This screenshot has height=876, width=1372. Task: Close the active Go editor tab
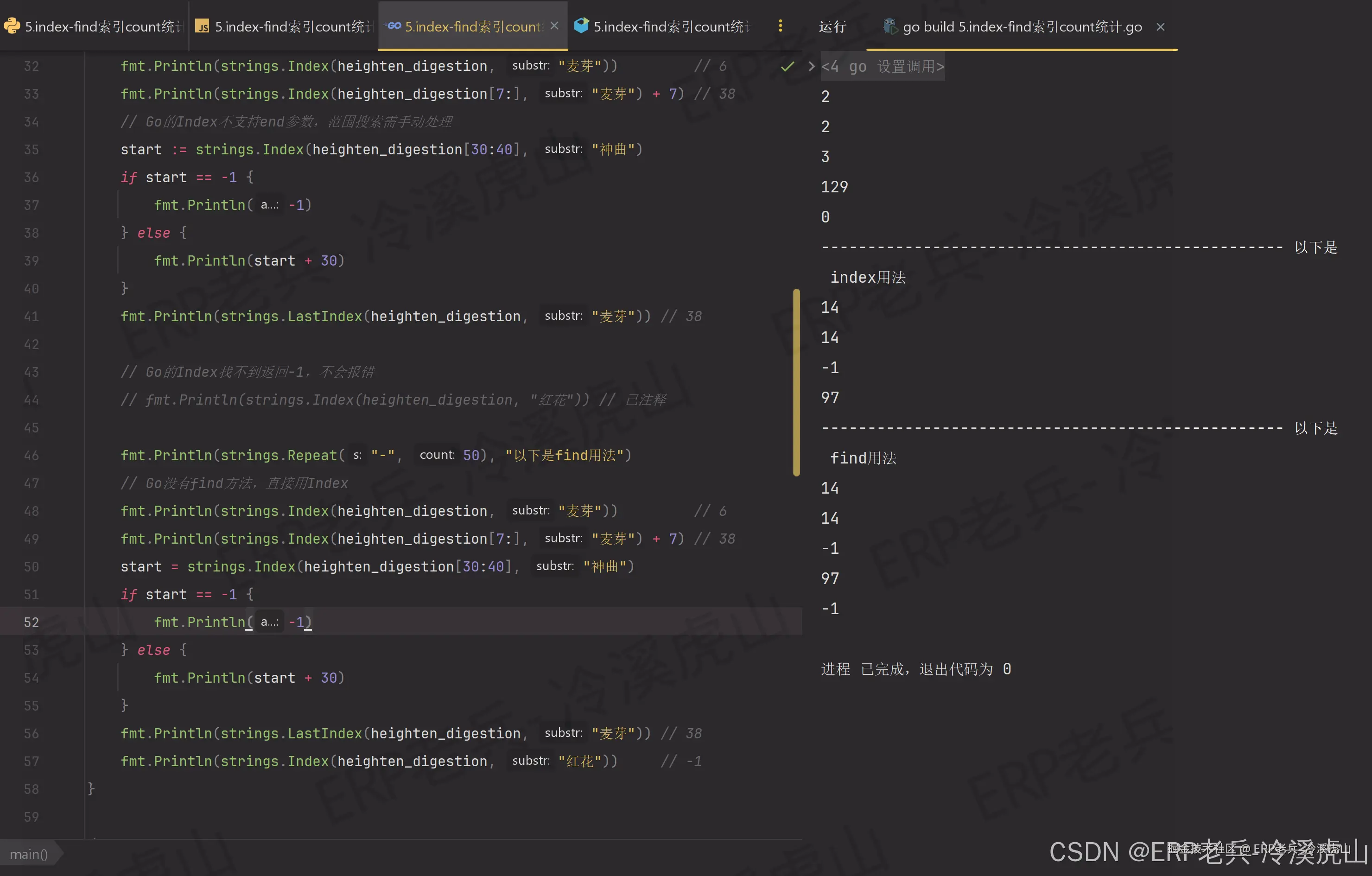tap(554, 25)
